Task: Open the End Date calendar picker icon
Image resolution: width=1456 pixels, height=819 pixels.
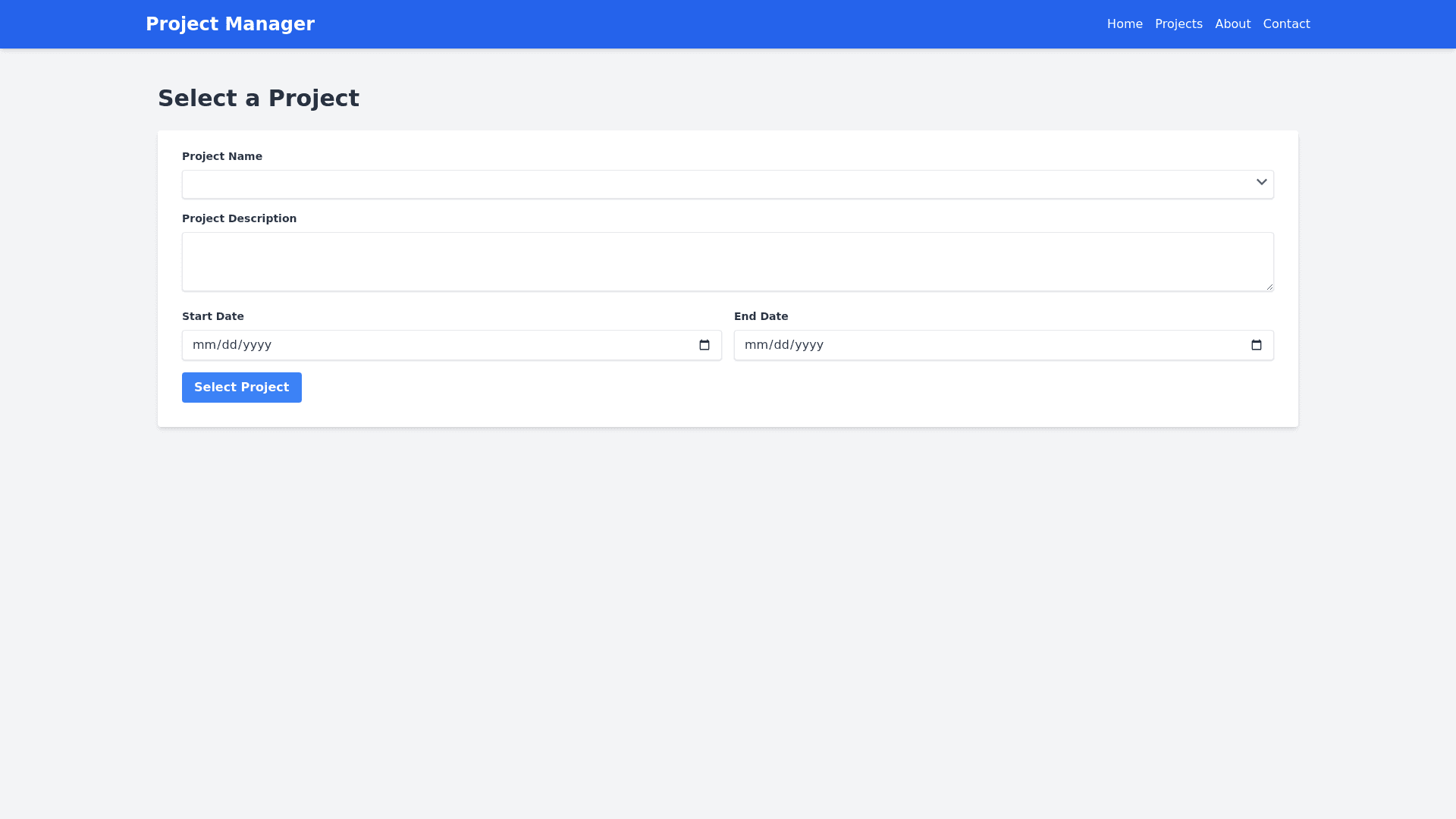Action: [x=1256, y=345]
